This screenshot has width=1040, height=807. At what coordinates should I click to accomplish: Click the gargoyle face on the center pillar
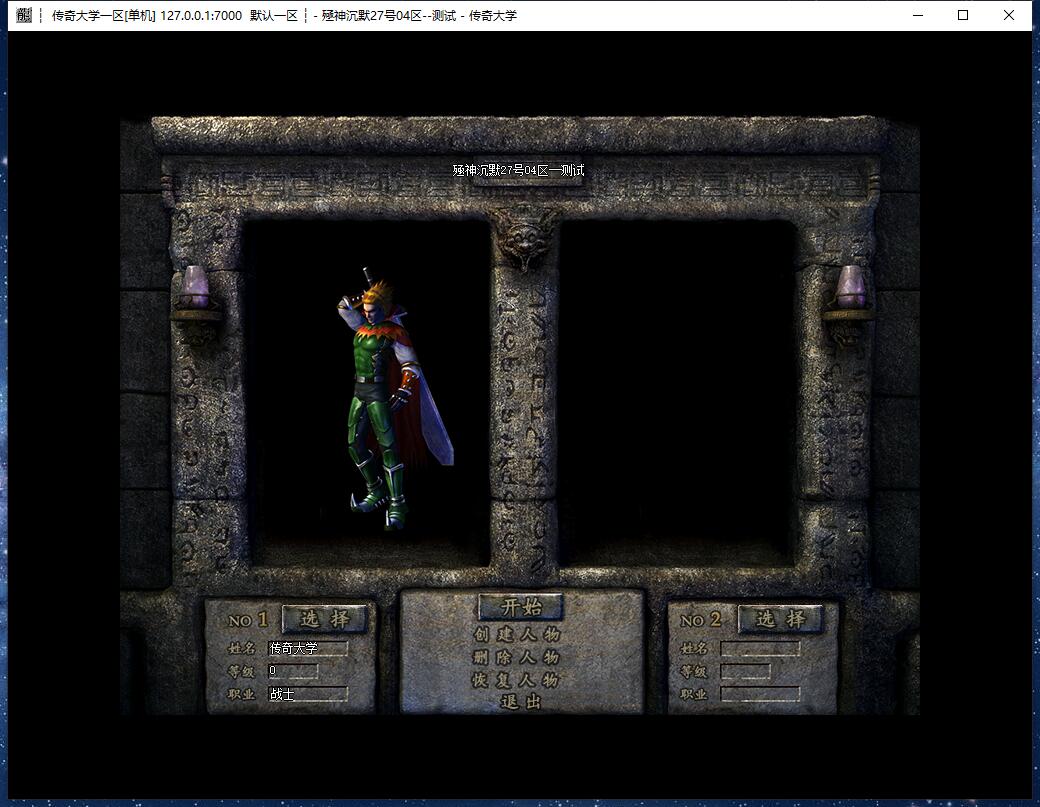525,239
